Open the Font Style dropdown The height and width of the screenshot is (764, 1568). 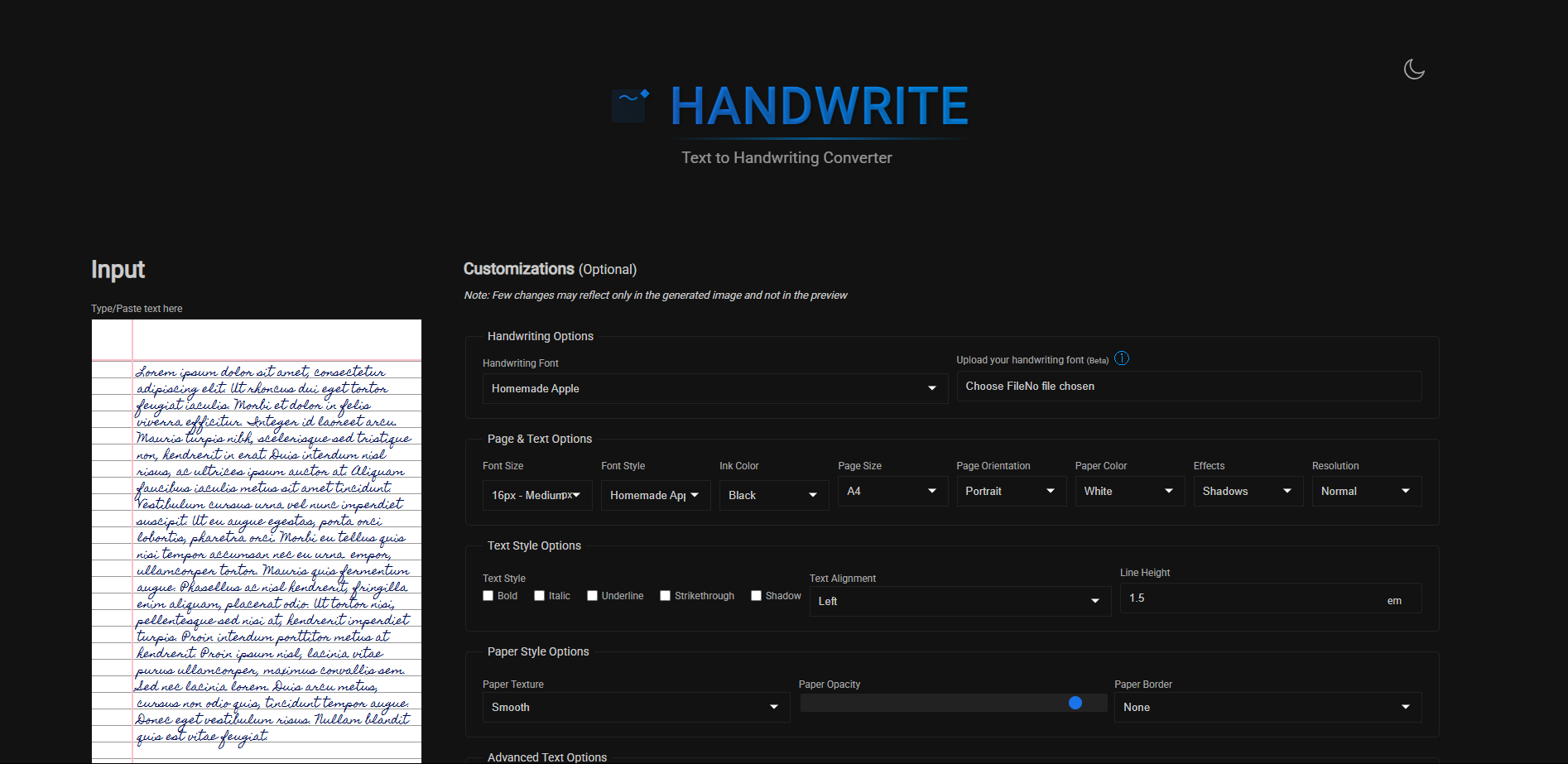point(656,495)
